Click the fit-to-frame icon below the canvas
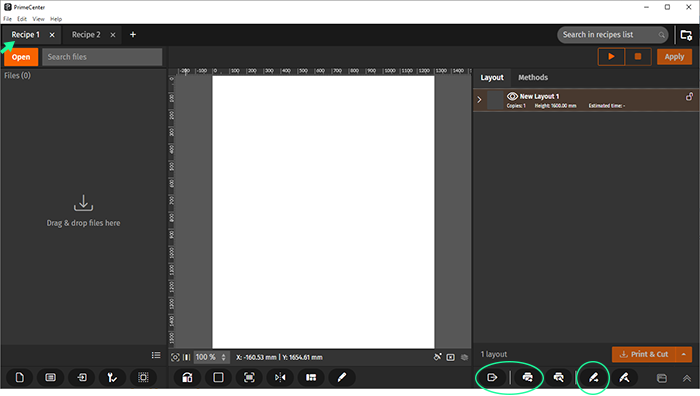The width and height of the screenshot is (700, 396). point(249,378)
